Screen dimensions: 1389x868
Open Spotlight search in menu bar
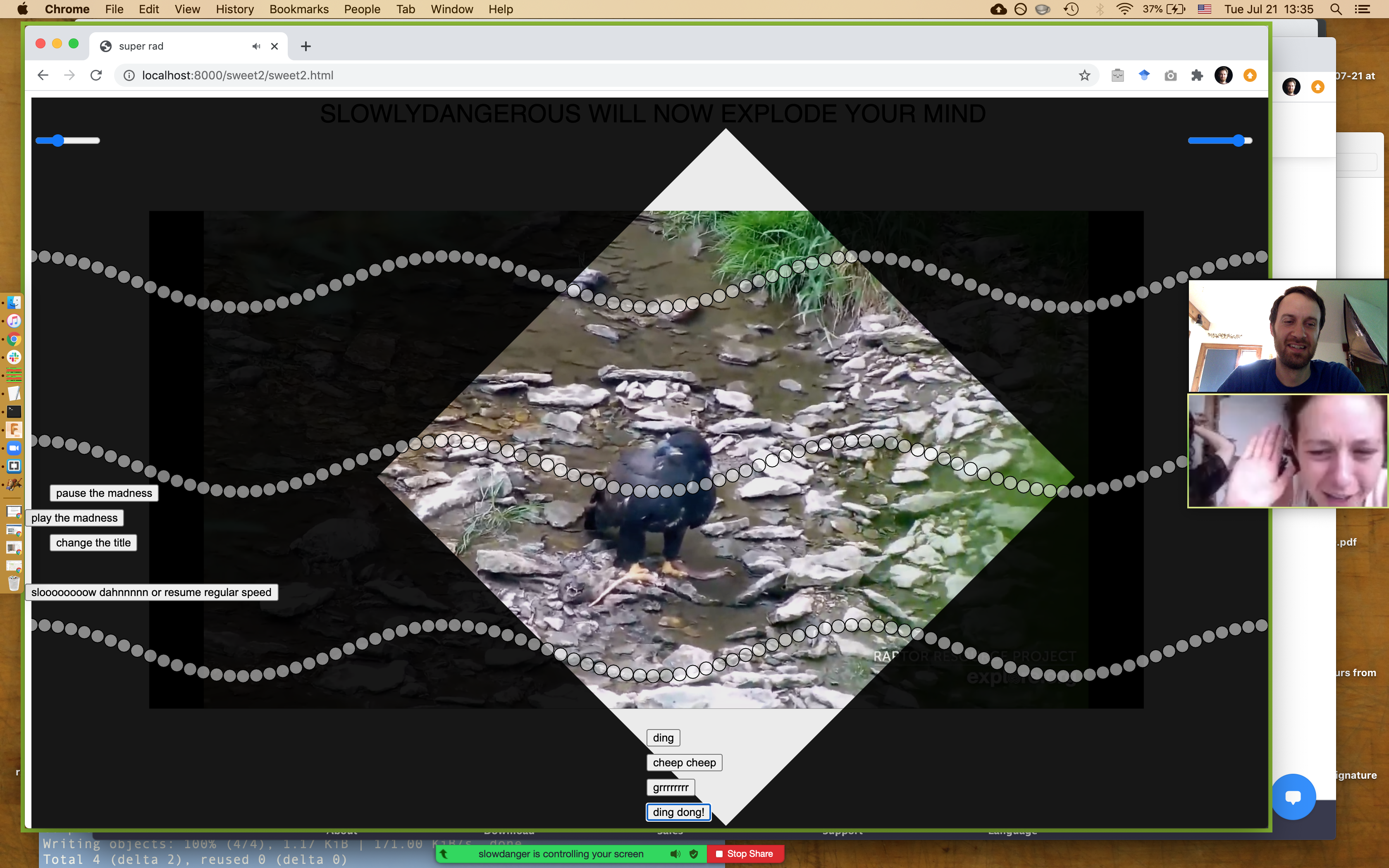[1336, 9]
